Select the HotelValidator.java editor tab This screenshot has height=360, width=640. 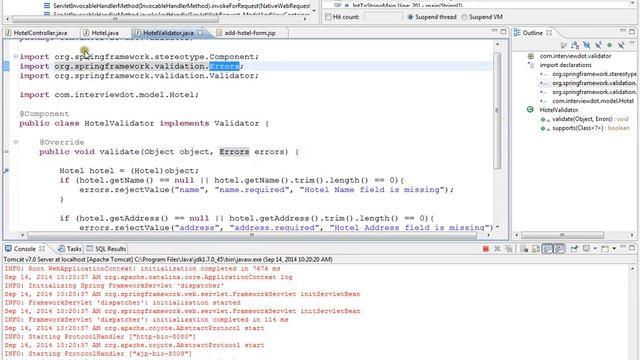tap(168, 33)
